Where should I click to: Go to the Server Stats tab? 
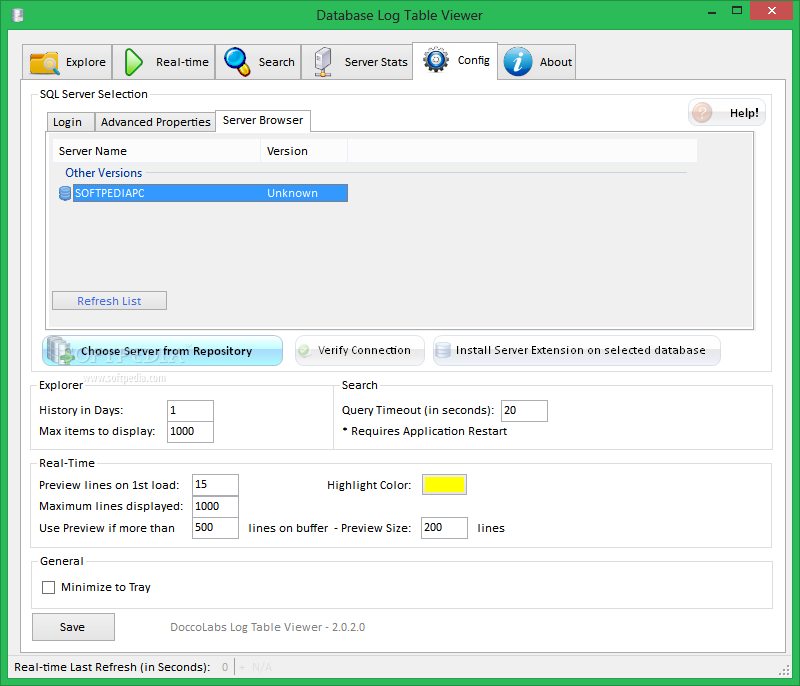click(357, 62)
